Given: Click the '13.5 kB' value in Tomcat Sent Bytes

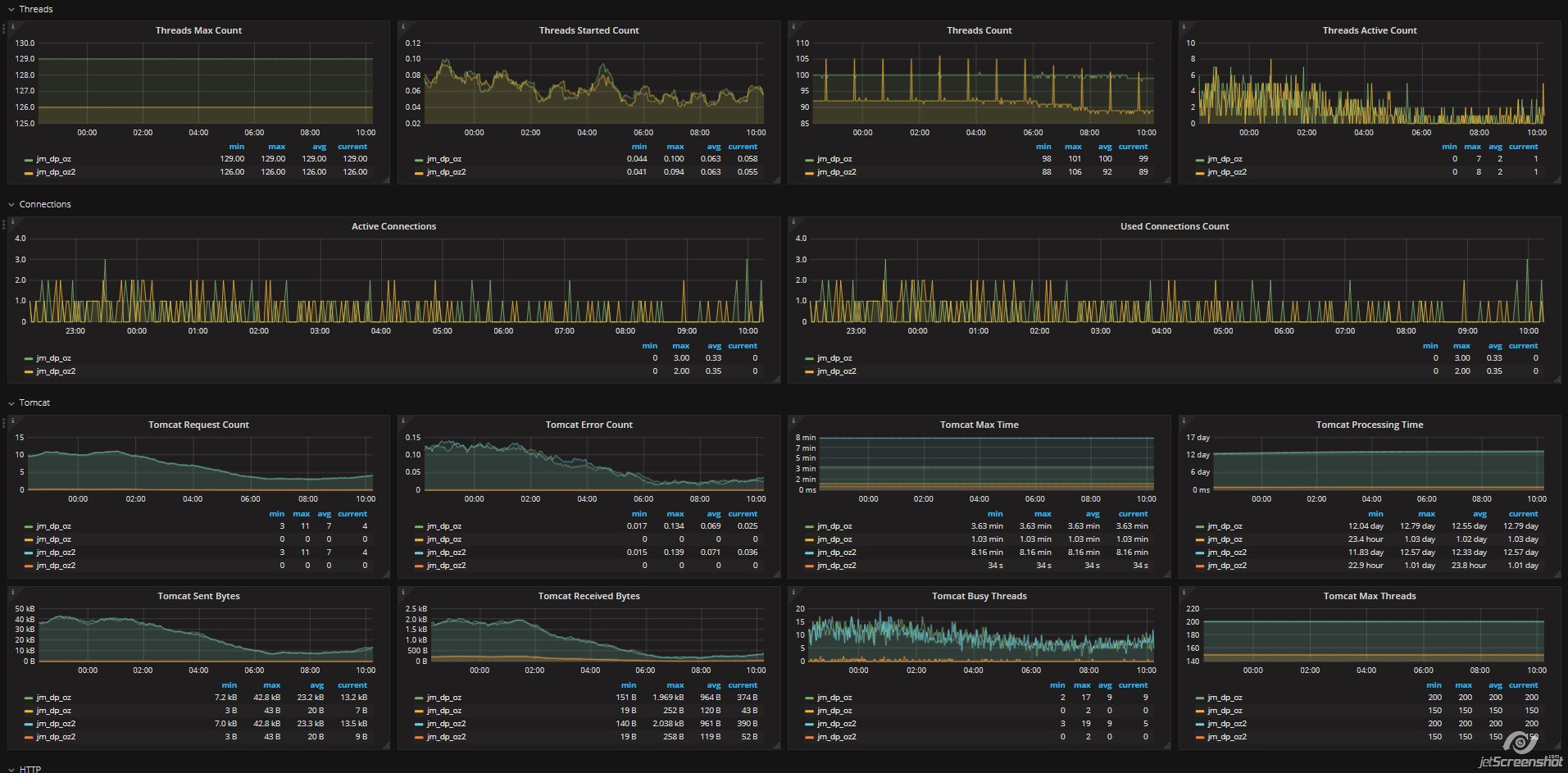Looking at the screenshot, I should (354, 724).
